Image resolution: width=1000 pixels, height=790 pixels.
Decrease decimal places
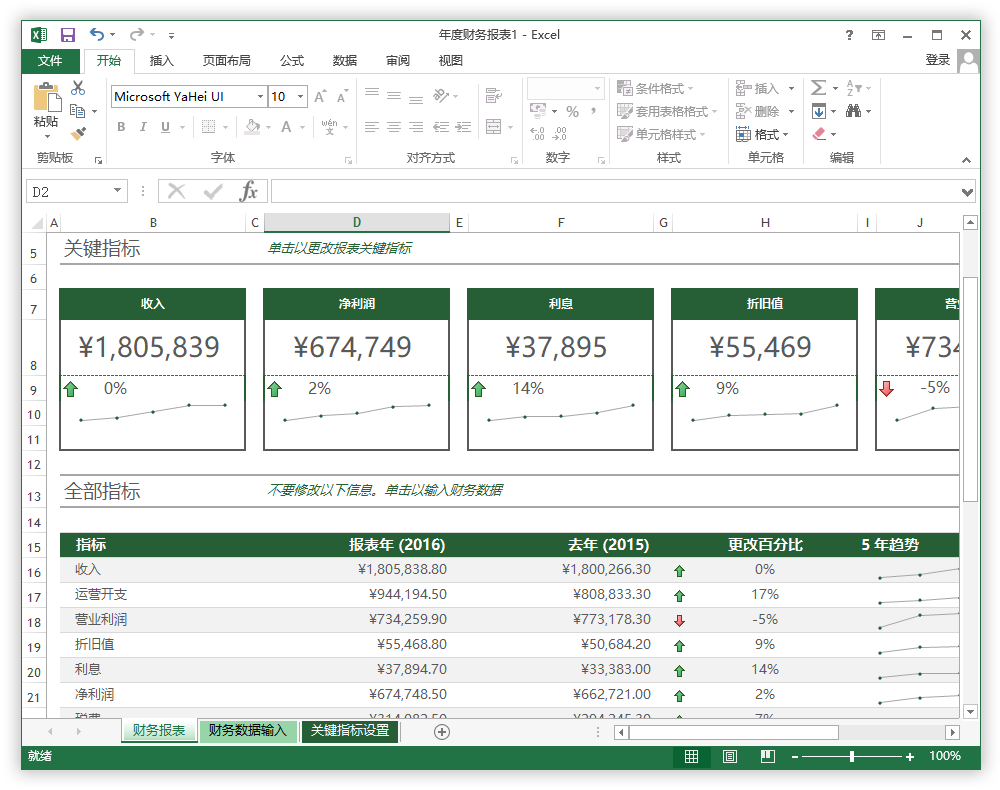pyautogui.click(x=559, y=134)
